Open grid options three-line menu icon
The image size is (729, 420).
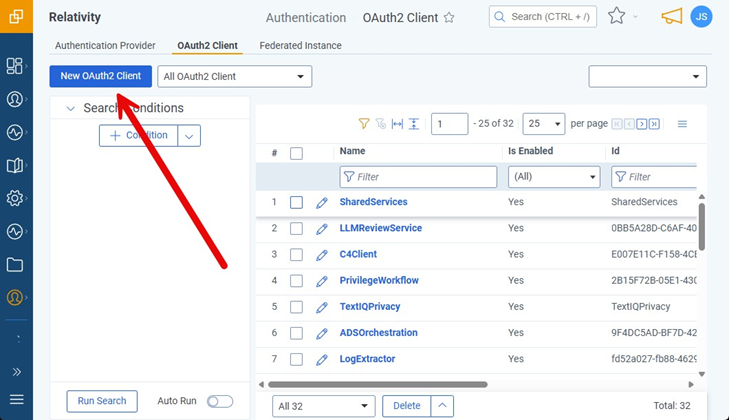[x=682, y=124]
